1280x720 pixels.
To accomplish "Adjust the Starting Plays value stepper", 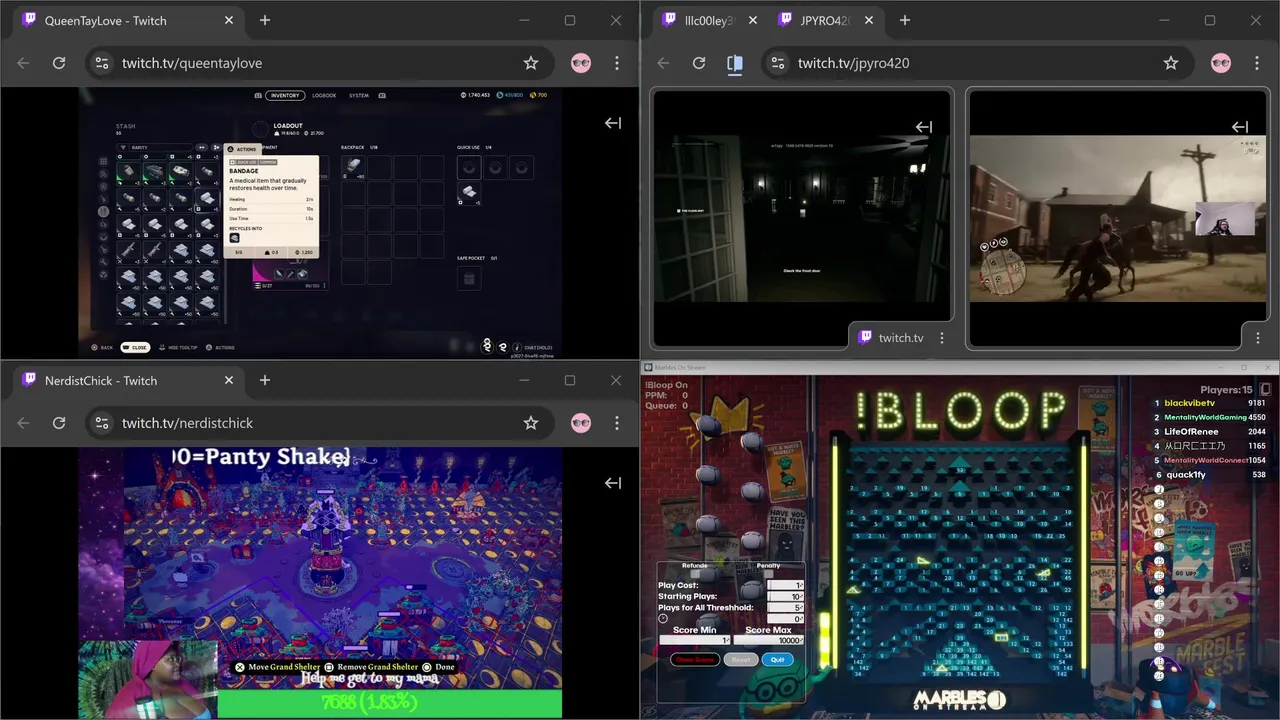I will (x=785, y=597).
